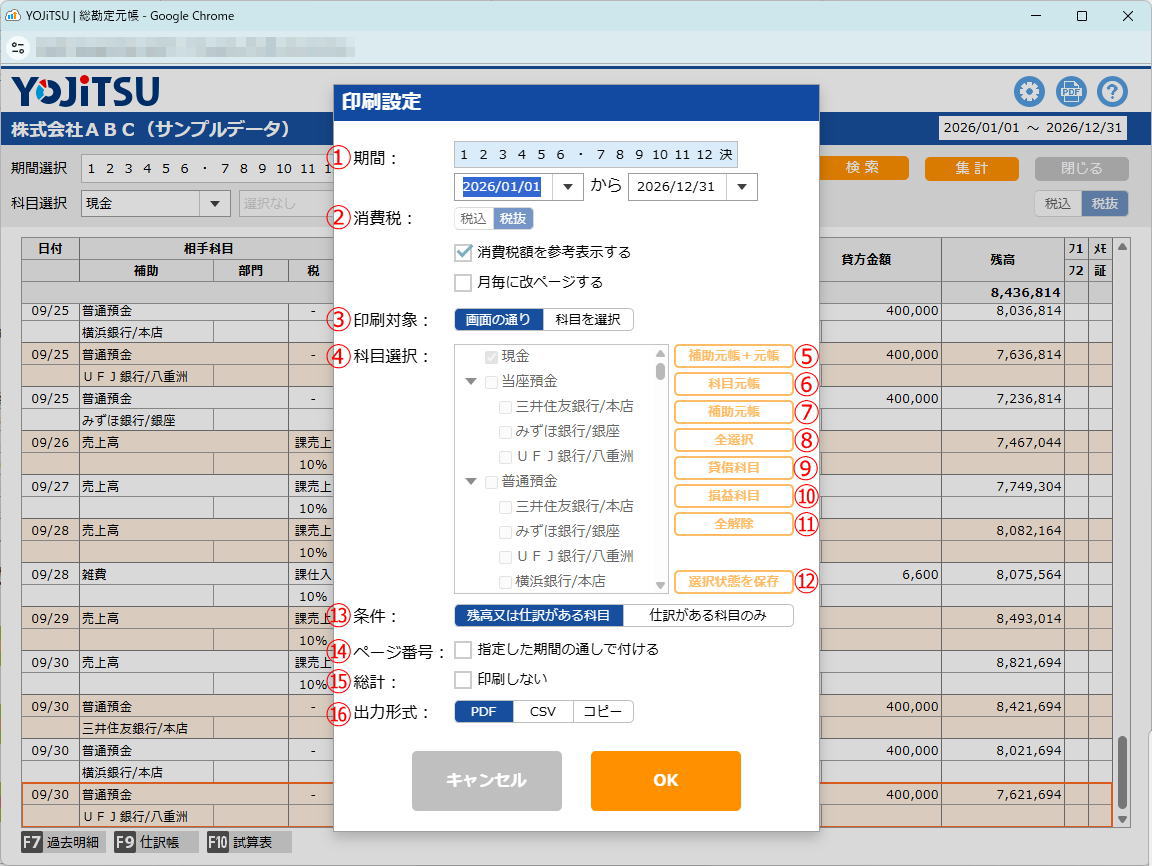Check 指定した期間の通しで付ける for page numbers
Viewport: 1152px width, 866px height.
point(463,650)
